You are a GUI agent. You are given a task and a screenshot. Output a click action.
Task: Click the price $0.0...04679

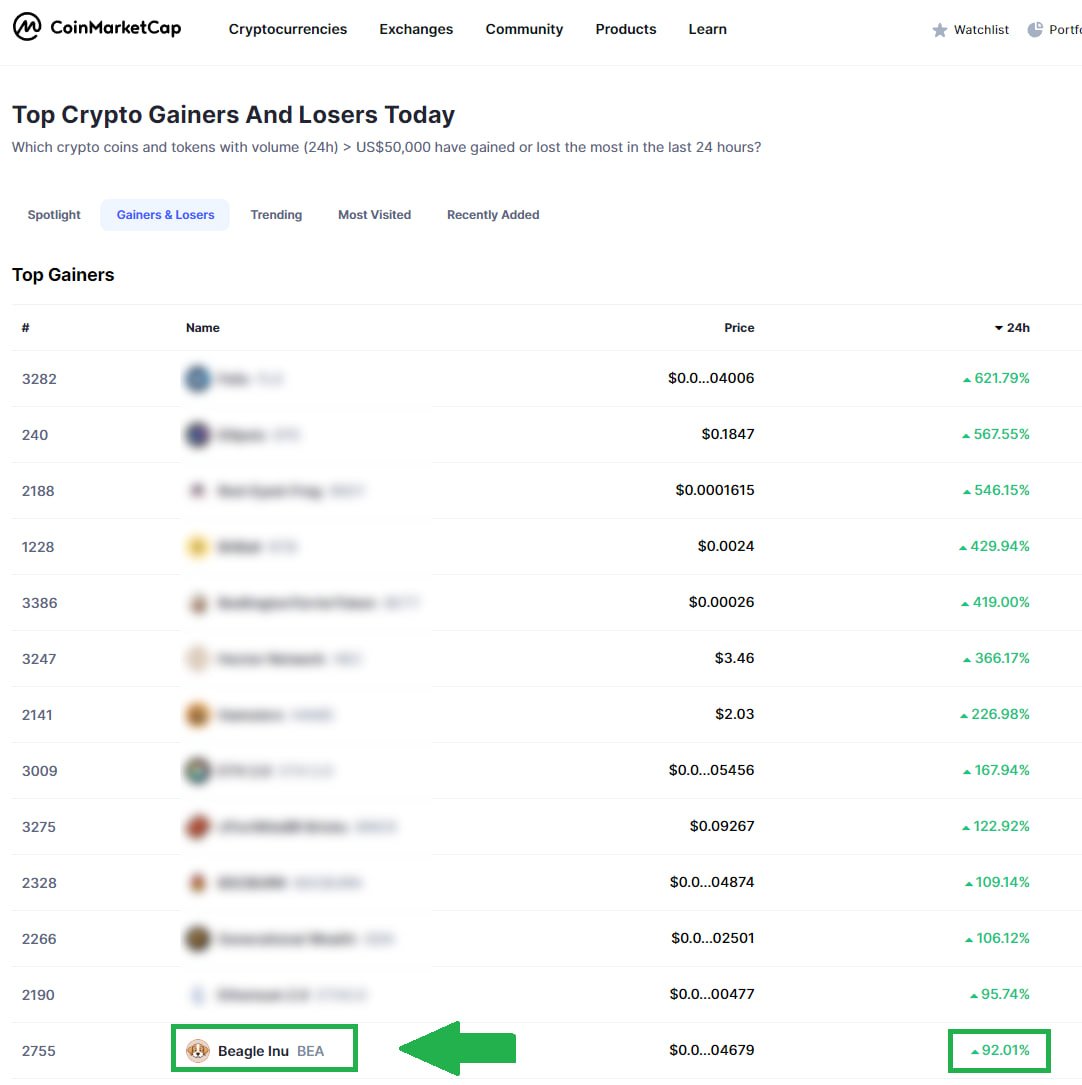(711, 1050)
